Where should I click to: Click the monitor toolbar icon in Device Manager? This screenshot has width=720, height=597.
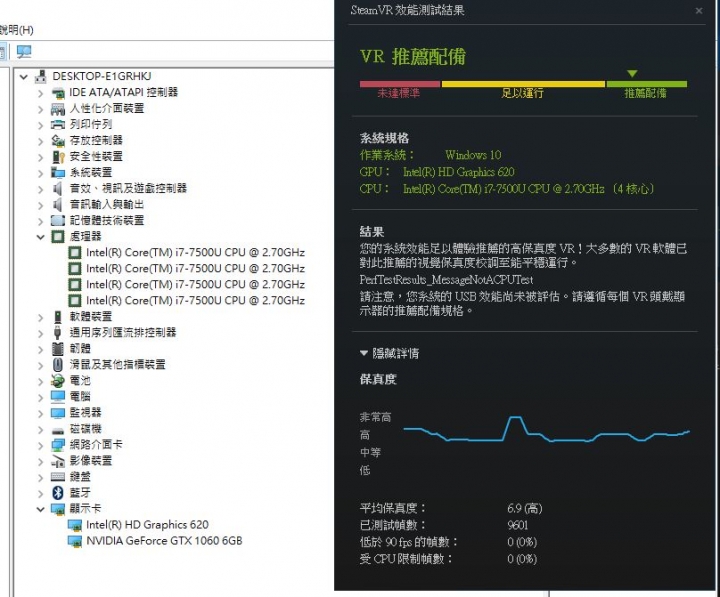click(24, 51)
